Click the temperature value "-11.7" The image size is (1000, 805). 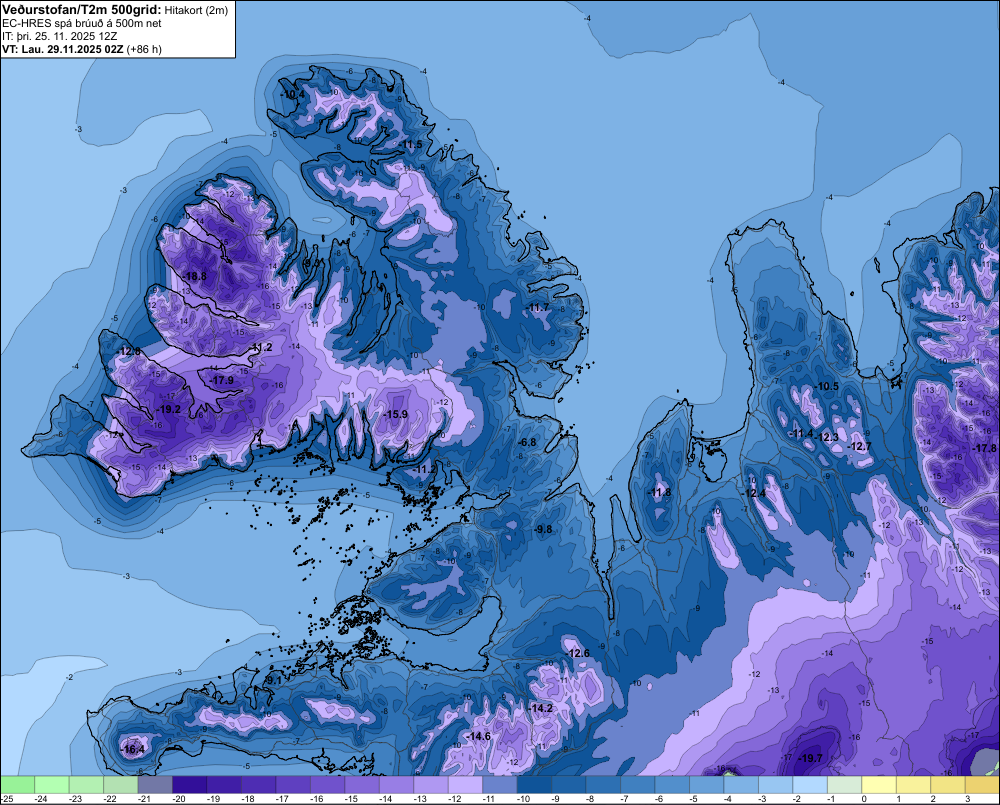coord(538,307)
